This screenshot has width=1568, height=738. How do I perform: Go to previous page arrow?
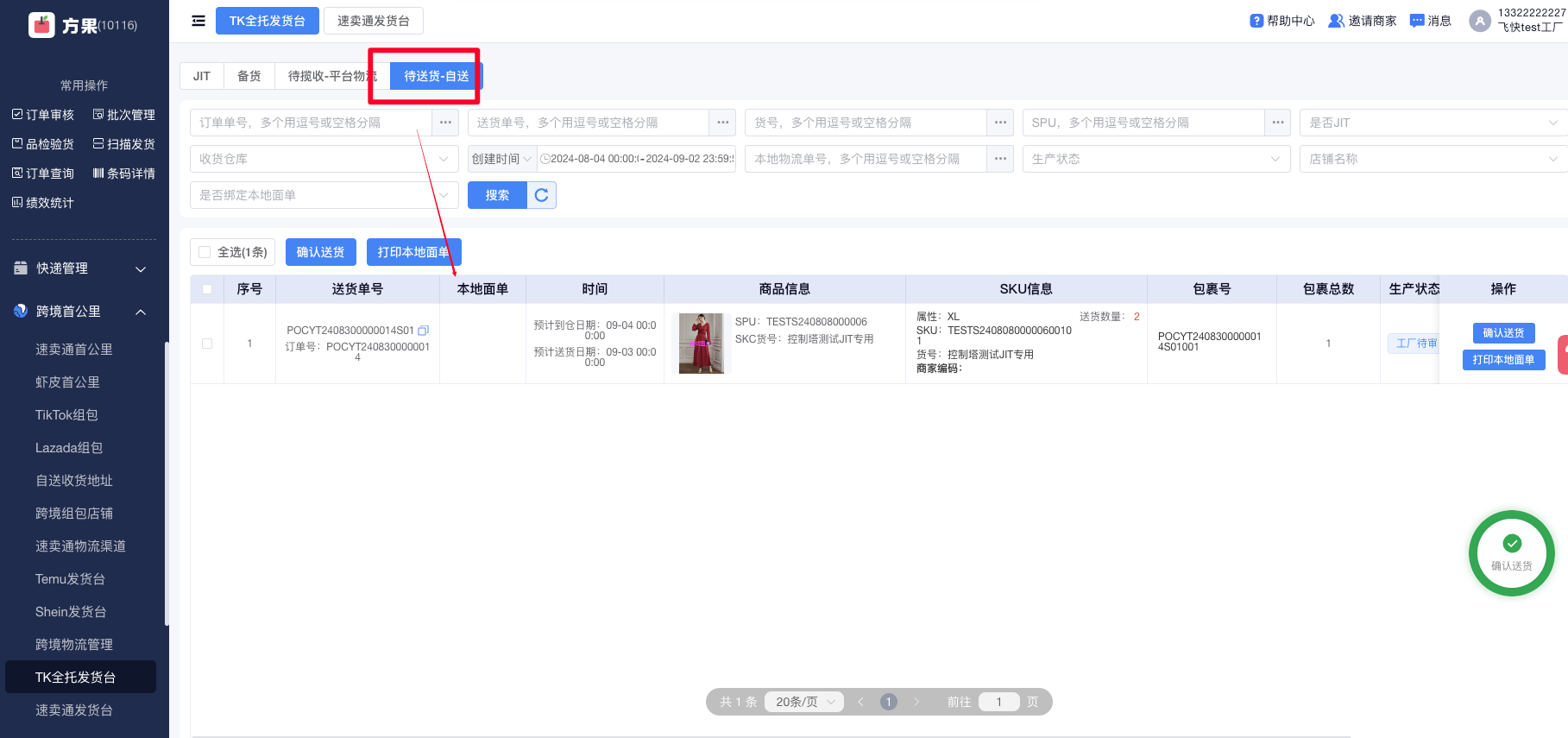(x=860, y=702)
